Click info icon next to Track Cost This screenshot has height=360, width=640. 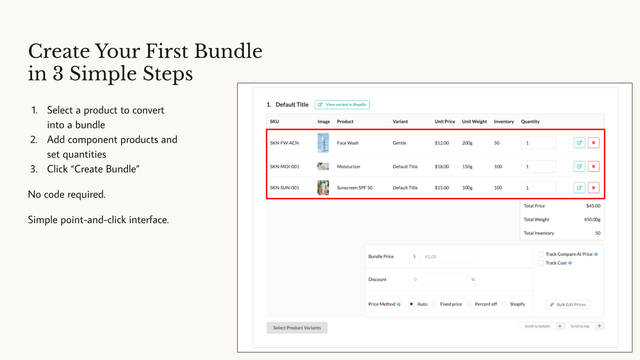point(570,263)
